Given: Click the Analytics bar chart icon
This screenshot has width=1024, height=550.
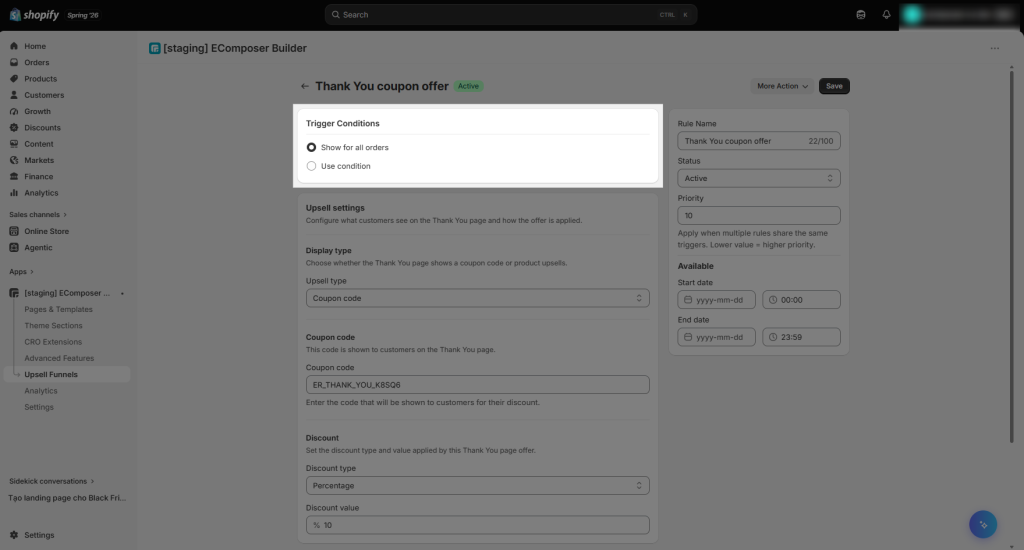Looking at the screenshot, I should pyautogui.click(x=14, y=193).
